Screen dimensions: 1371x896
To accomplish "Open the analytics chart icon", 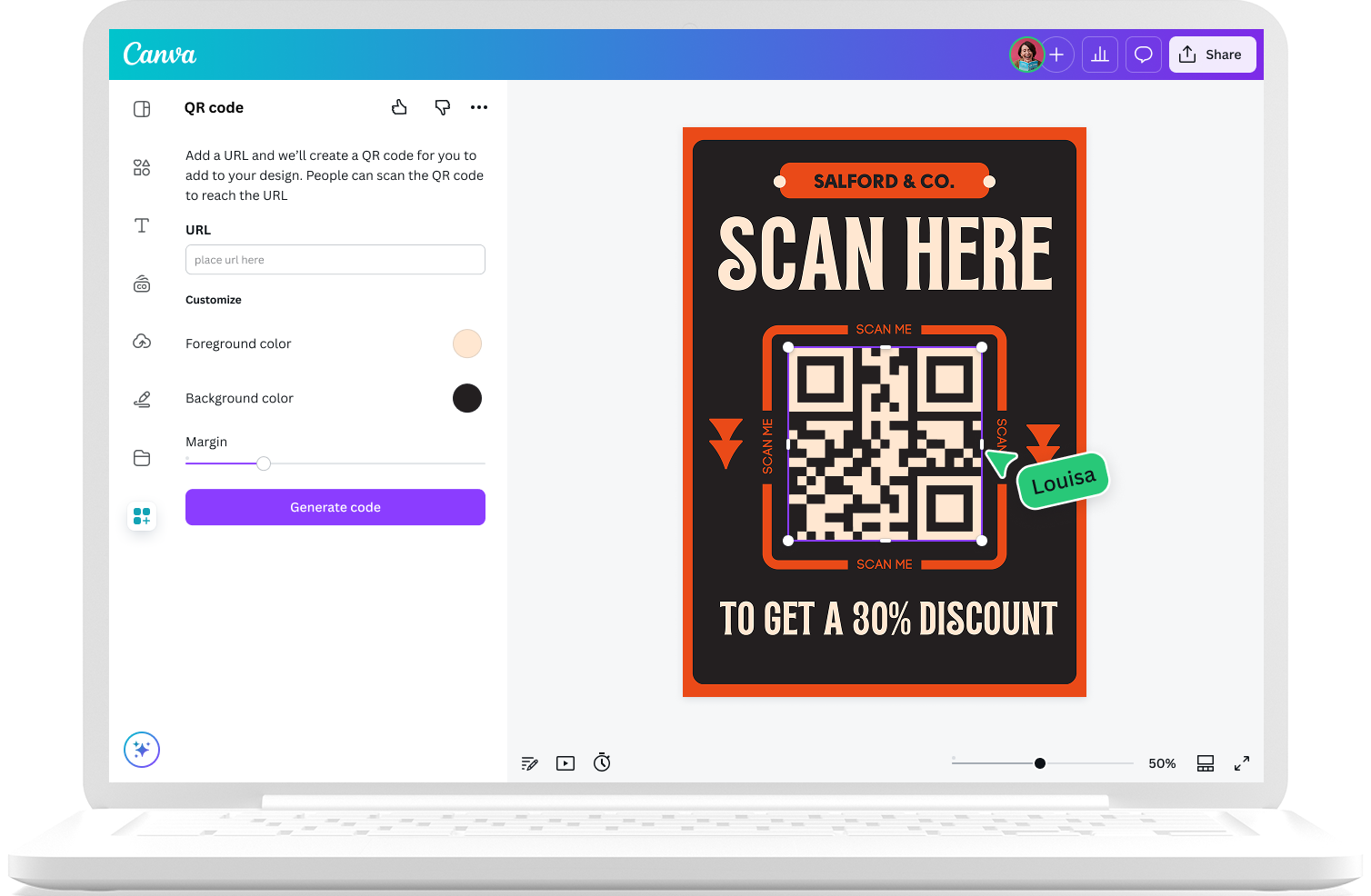I will 1100,55.
